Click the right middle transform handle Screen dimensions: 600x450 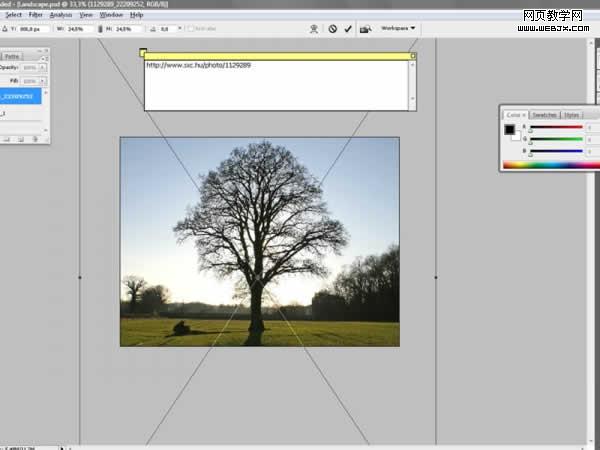(436, 277)
